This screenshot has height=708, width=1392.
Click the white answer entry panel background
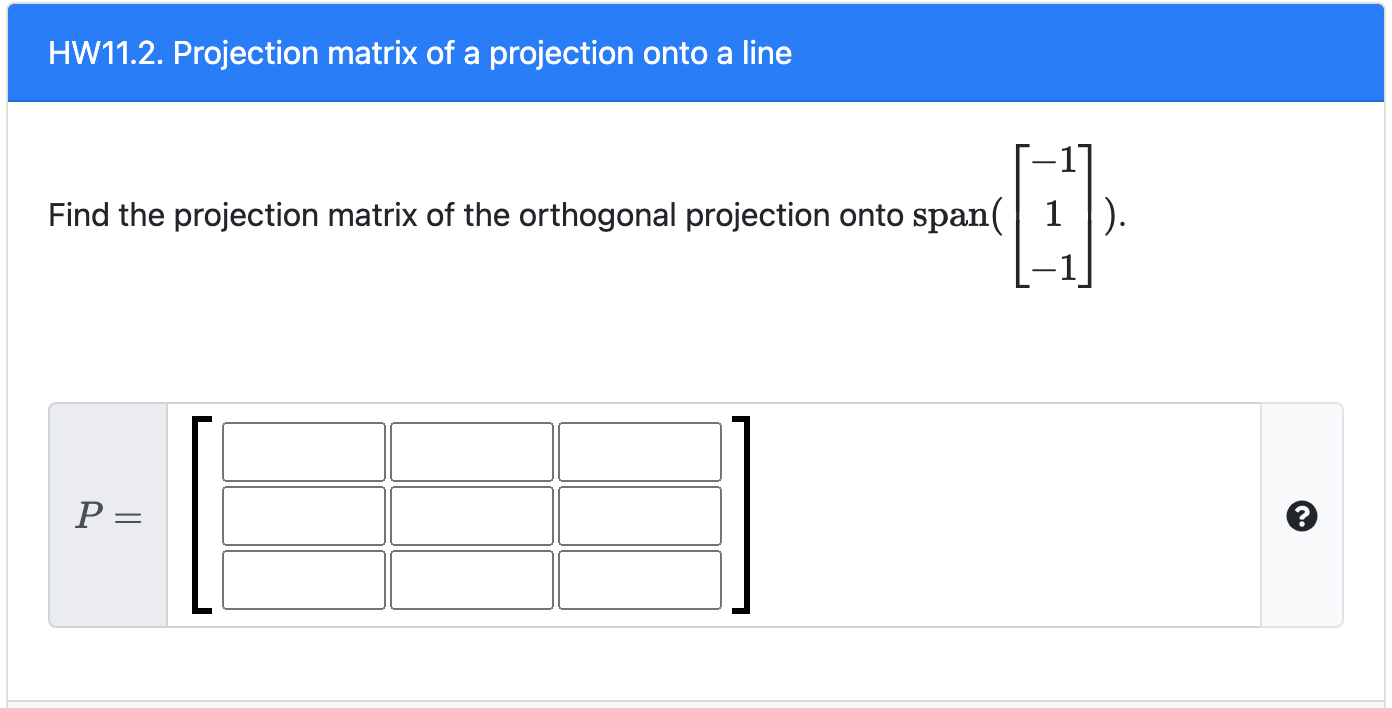(1000, 515)
